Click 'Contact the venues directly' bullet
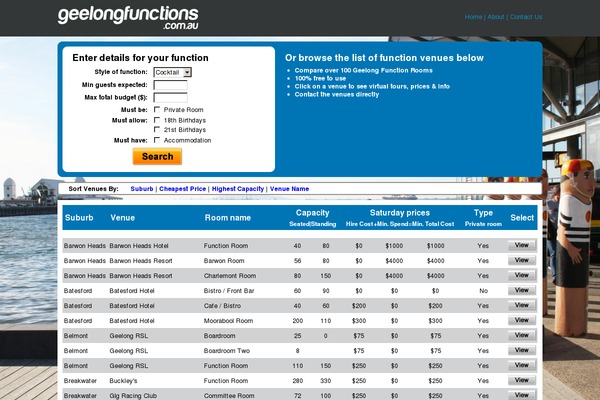Screen dimensions: 600x400 coord(337,94)
